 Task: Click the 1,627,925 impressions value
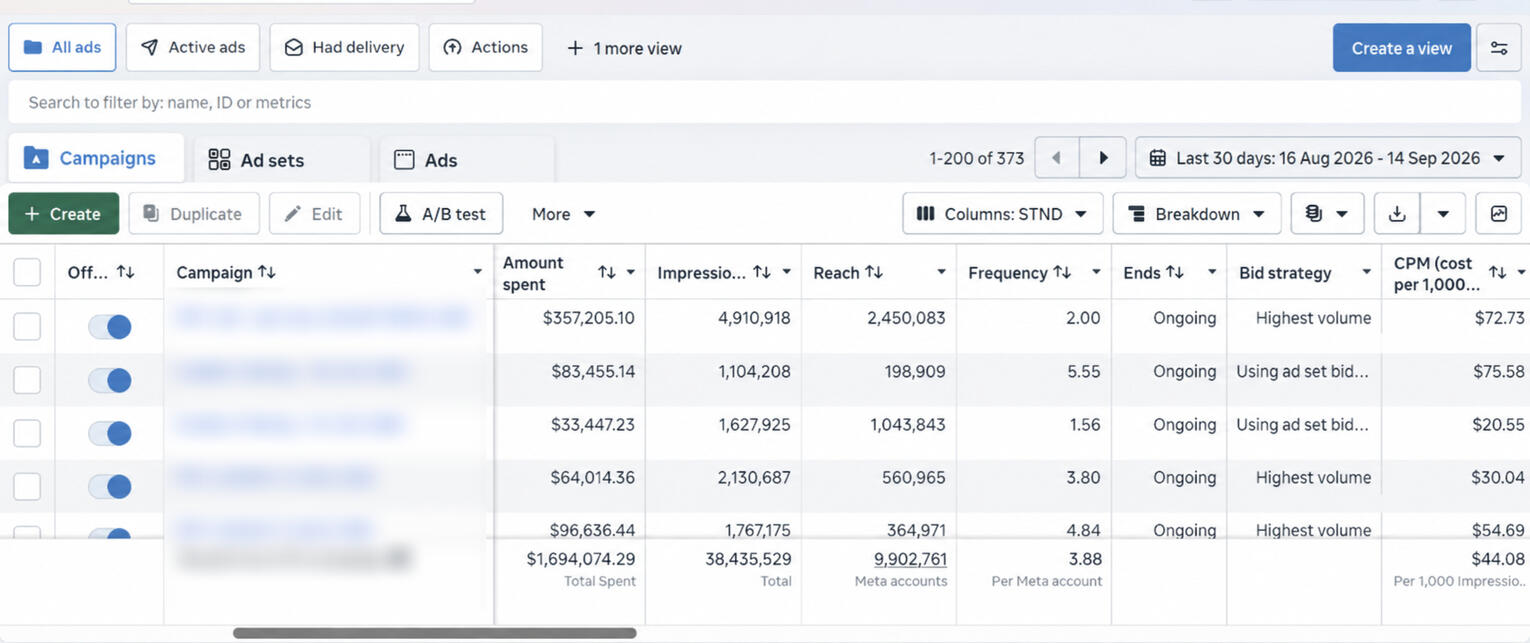point(754,424)
